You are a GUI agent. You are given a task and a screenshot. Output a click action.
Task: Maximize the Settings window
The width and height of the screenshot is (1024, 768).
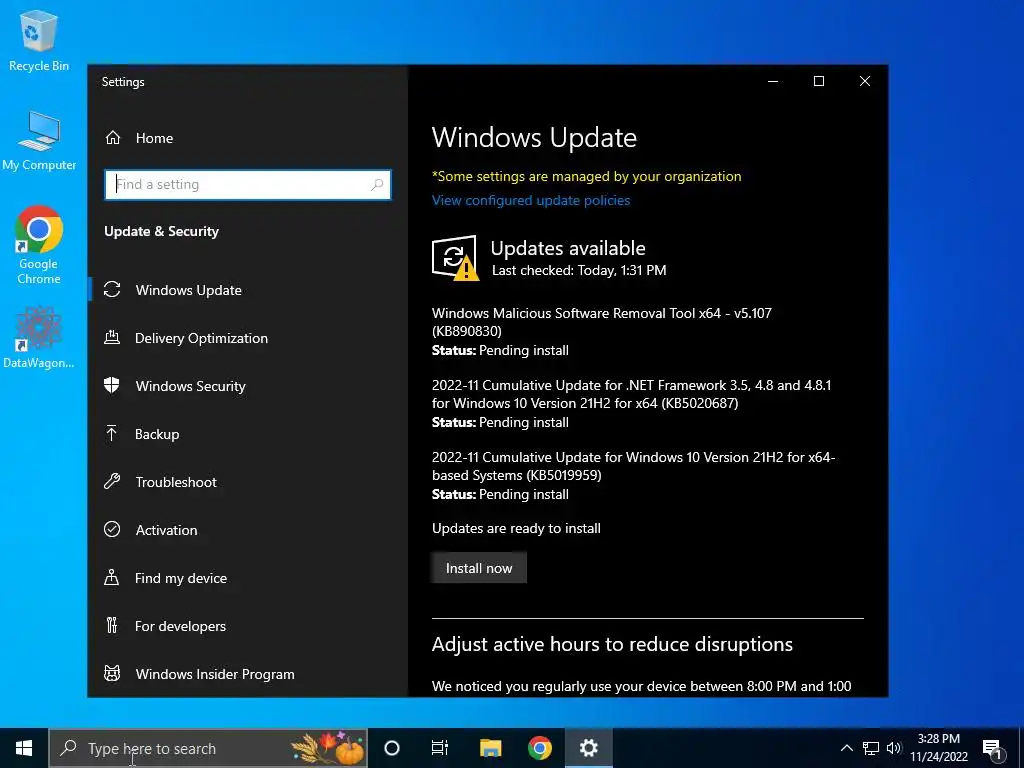[819, 81]
